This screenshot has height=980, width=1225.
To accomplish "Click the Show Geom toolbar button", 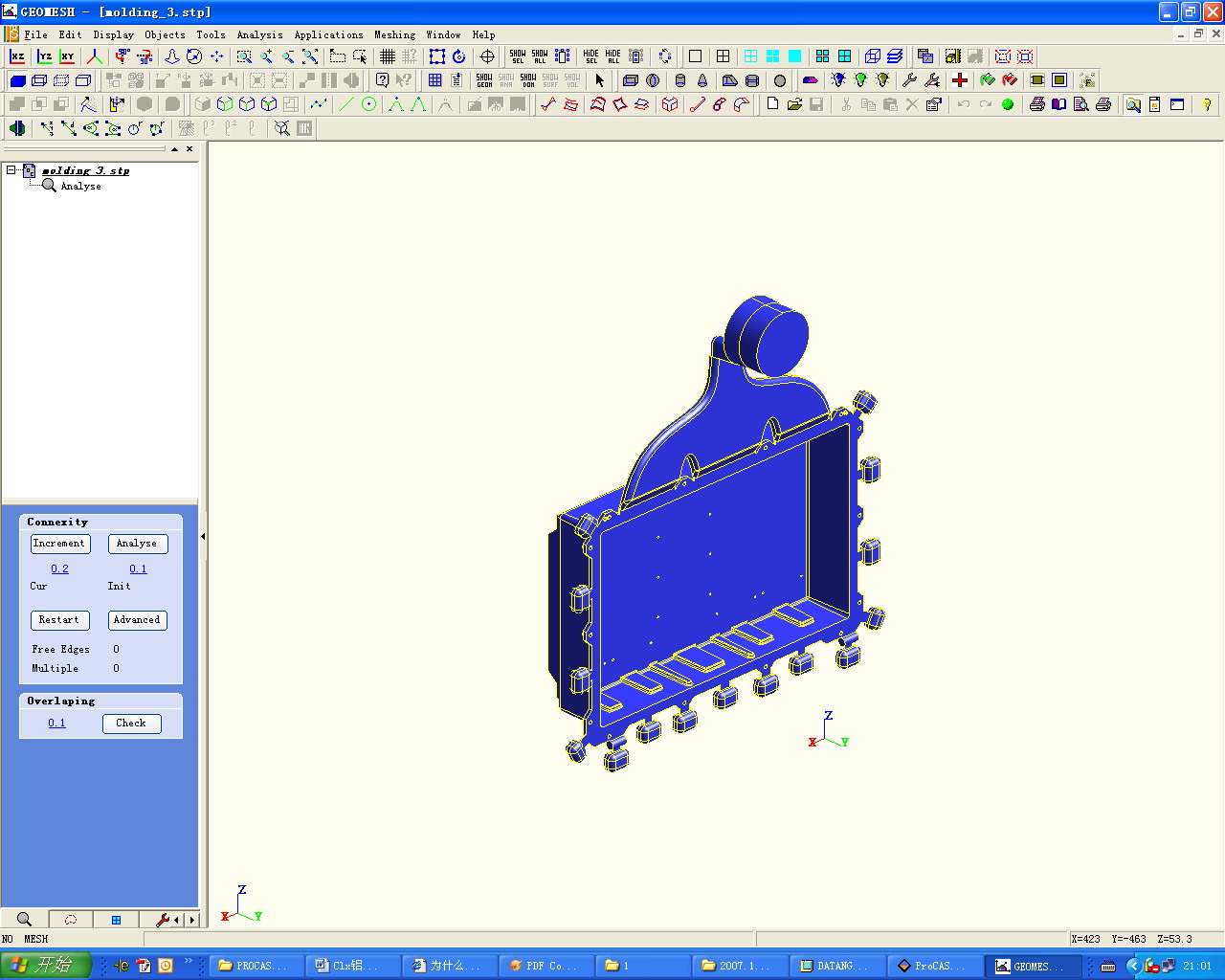I will [484, 80].
